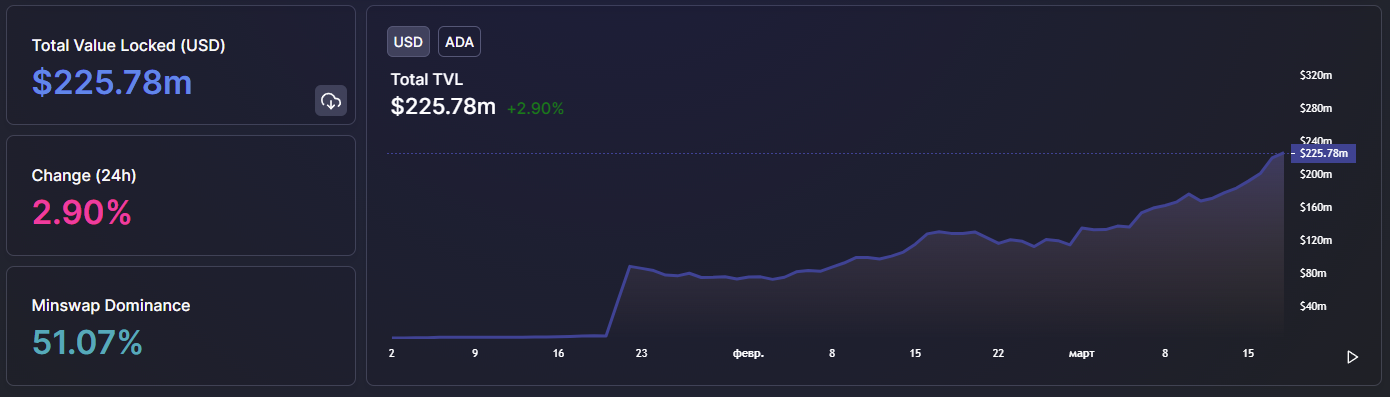Image resolution: width=1390 pixels, height=397 pixels.
Task: Select the 16 x-axis date label
Action: coord(558,353)
